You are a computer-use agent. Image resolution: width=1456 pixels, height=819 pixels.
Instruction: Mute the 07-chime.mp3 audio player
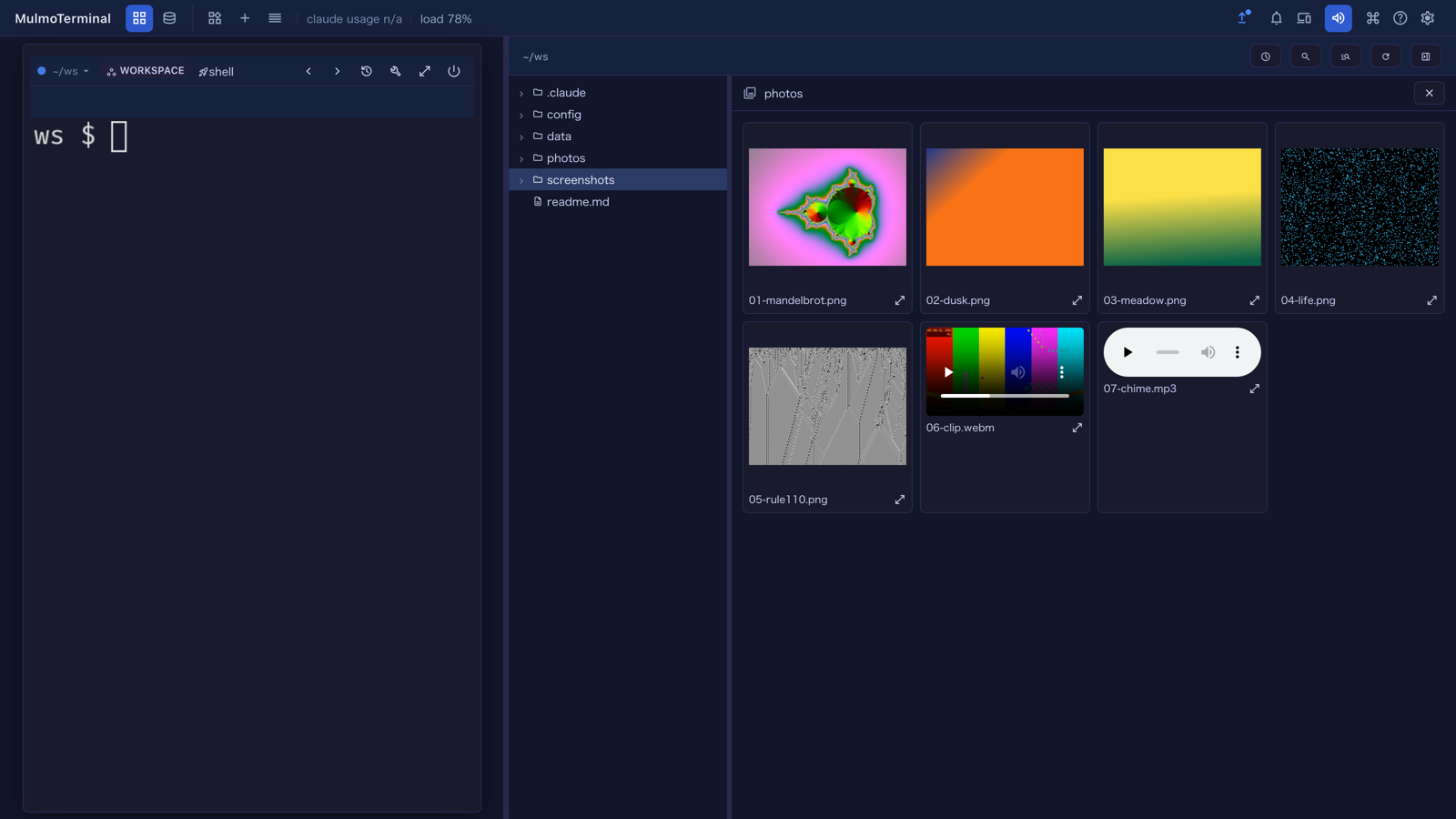pyautogui.click(x=1208, y=352)
